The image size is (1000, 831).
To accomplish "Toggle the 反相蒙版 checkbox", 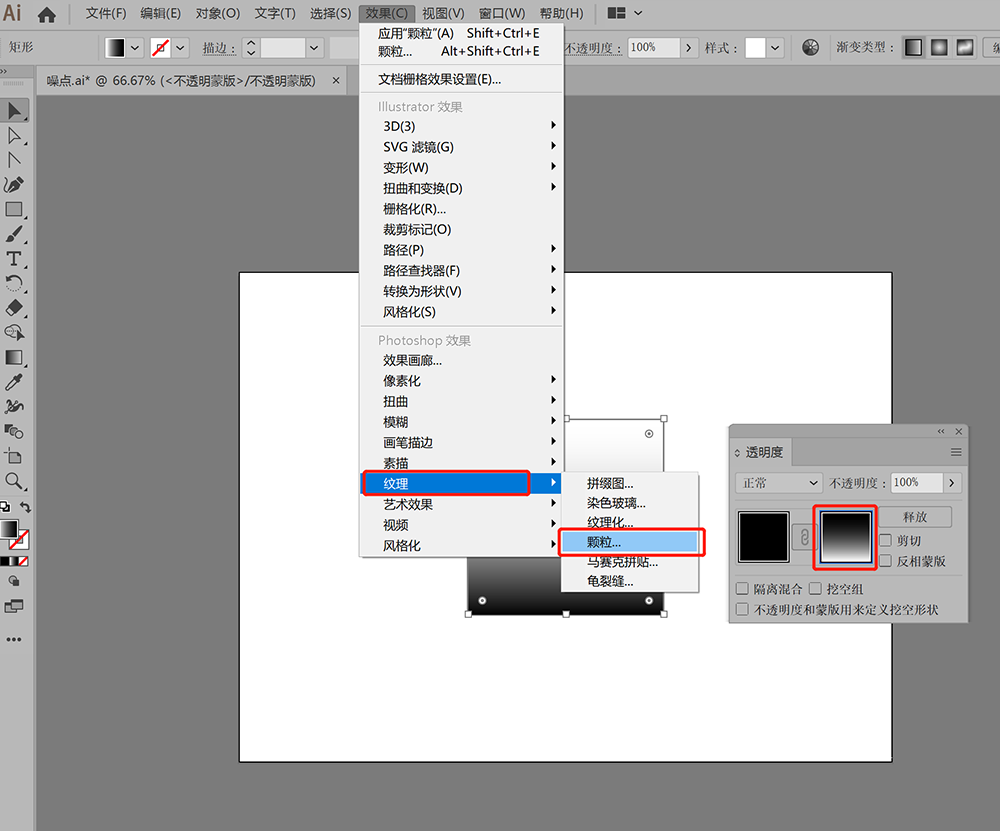I will click(885, 561).
